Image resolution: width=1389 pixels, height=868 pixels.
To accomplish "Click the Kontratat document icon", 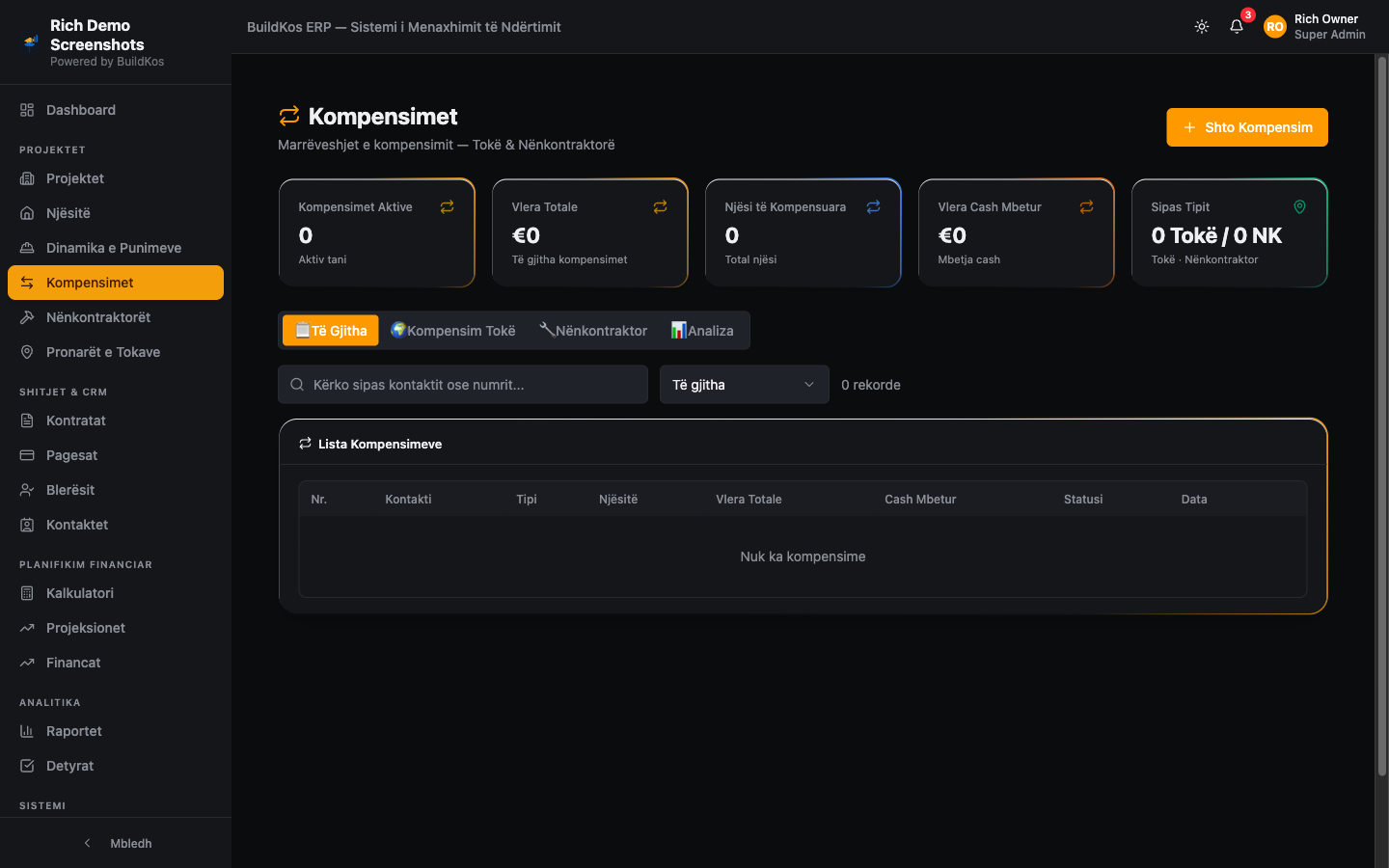I will coord(27,420).
